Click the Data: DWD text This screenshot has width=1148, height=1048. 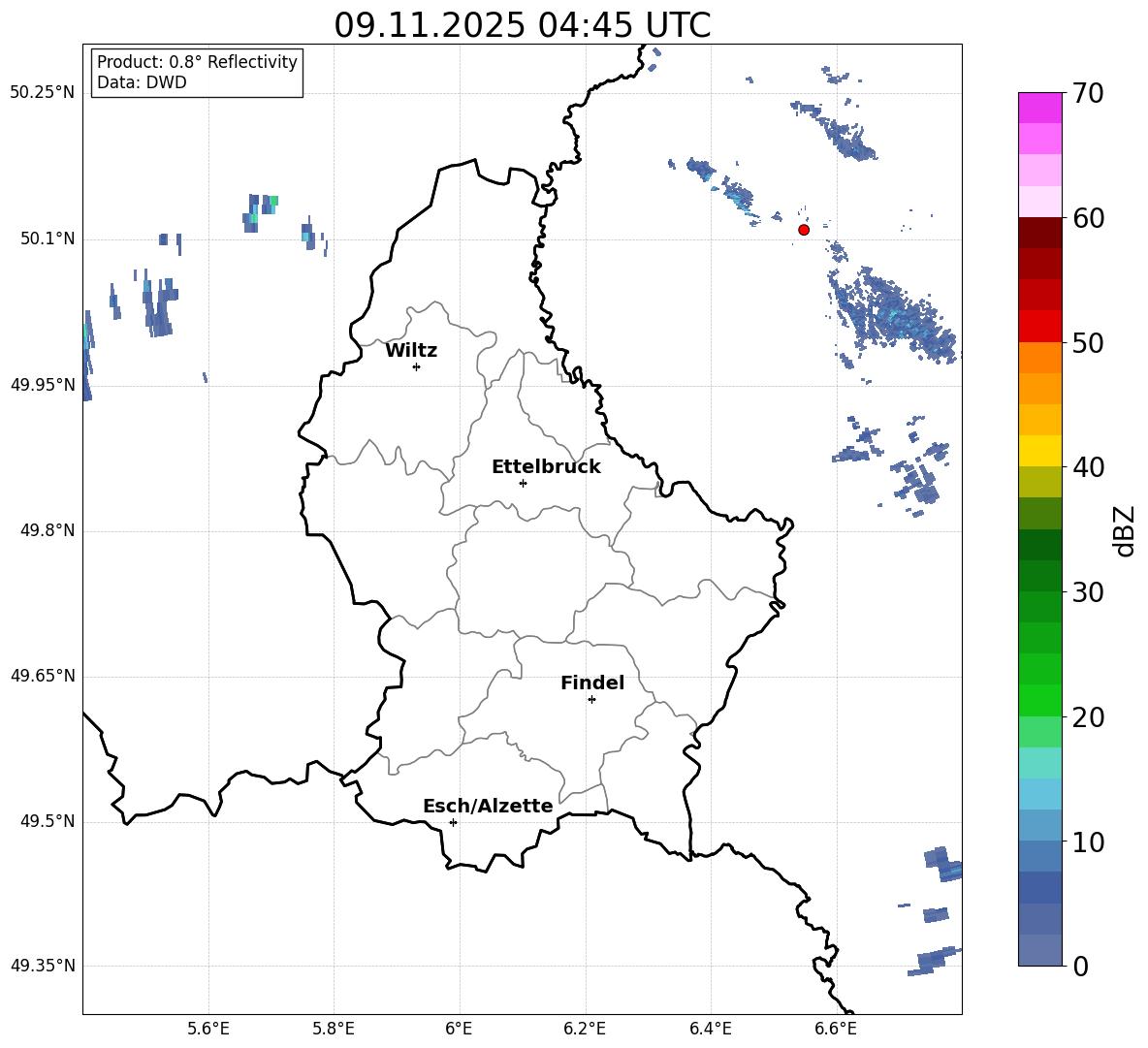(142, 82)
